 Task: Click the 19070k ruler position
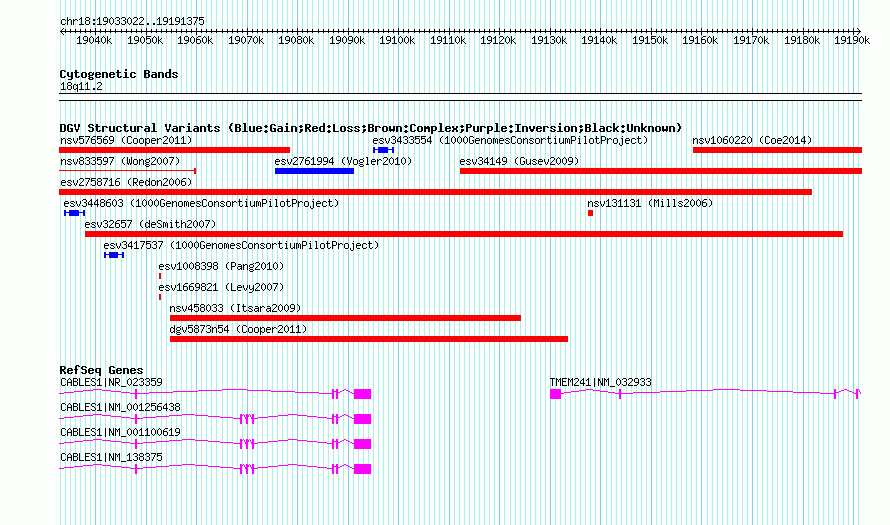coord(246,40)
